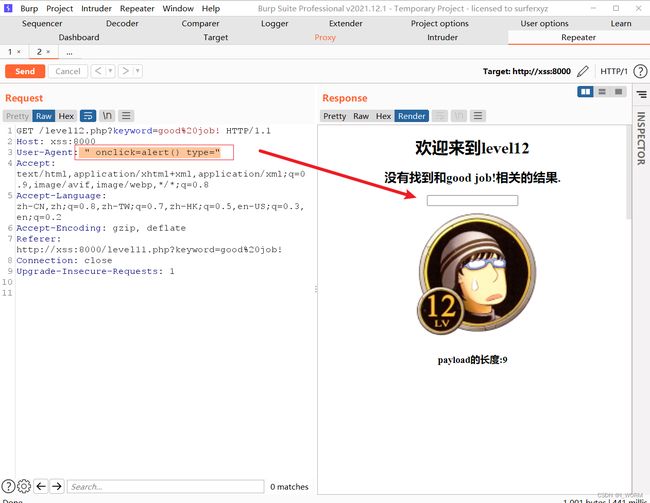Viewport: 650px width, 503px height.
Task: Click the User-Agent header line
Action: pos(118,152)
